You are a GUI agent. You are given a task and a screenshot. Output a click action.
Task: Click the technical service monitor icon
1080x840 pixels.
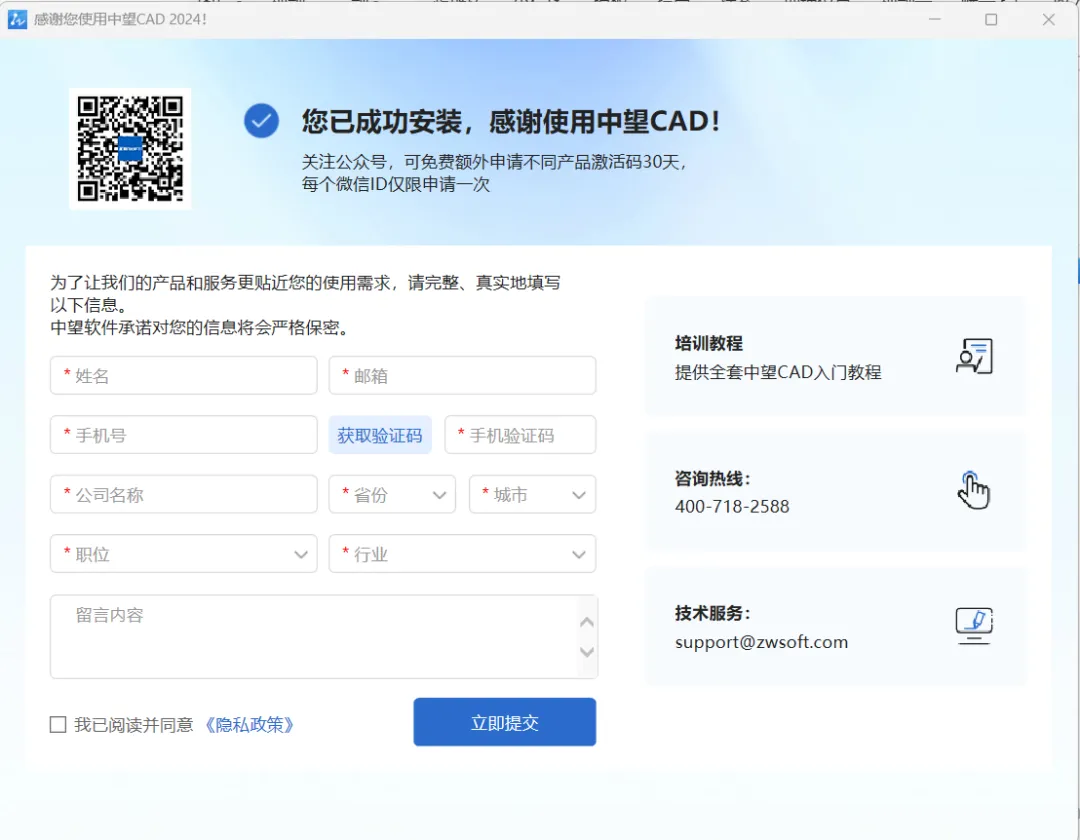973,626
